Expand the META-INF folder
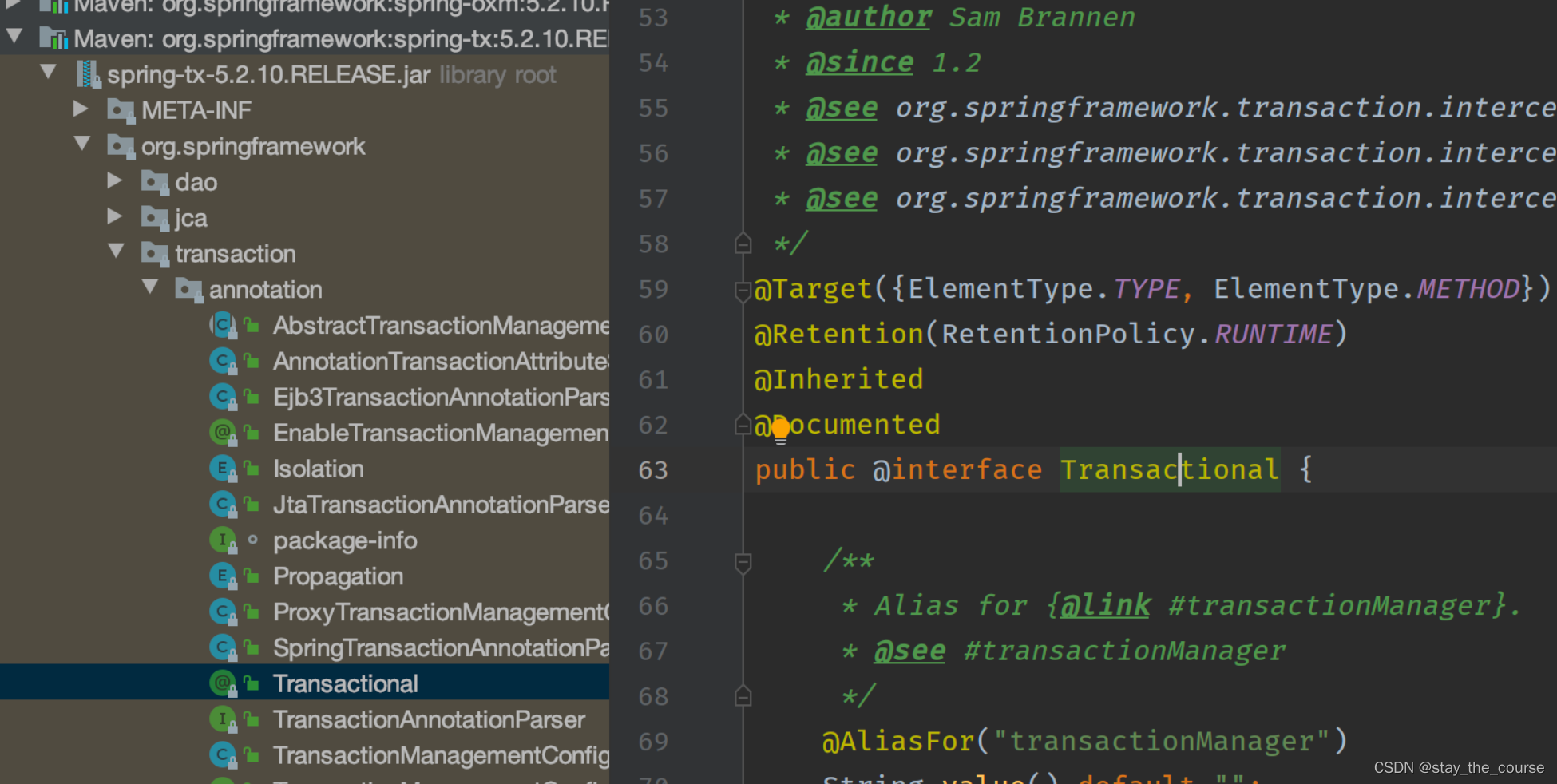The image size is (1557, 784). [x=81, y=108]
